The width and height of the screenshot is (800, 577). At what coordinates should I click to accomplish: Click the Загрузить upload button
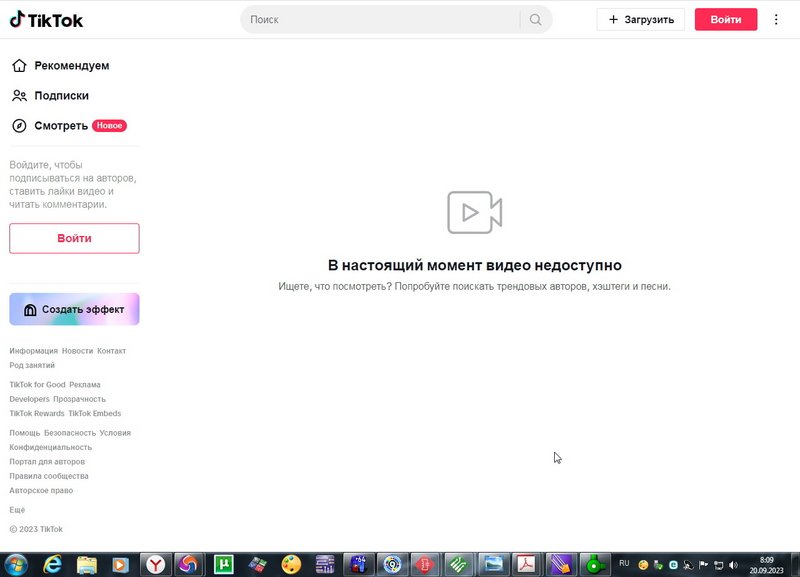tap(641, 19)
